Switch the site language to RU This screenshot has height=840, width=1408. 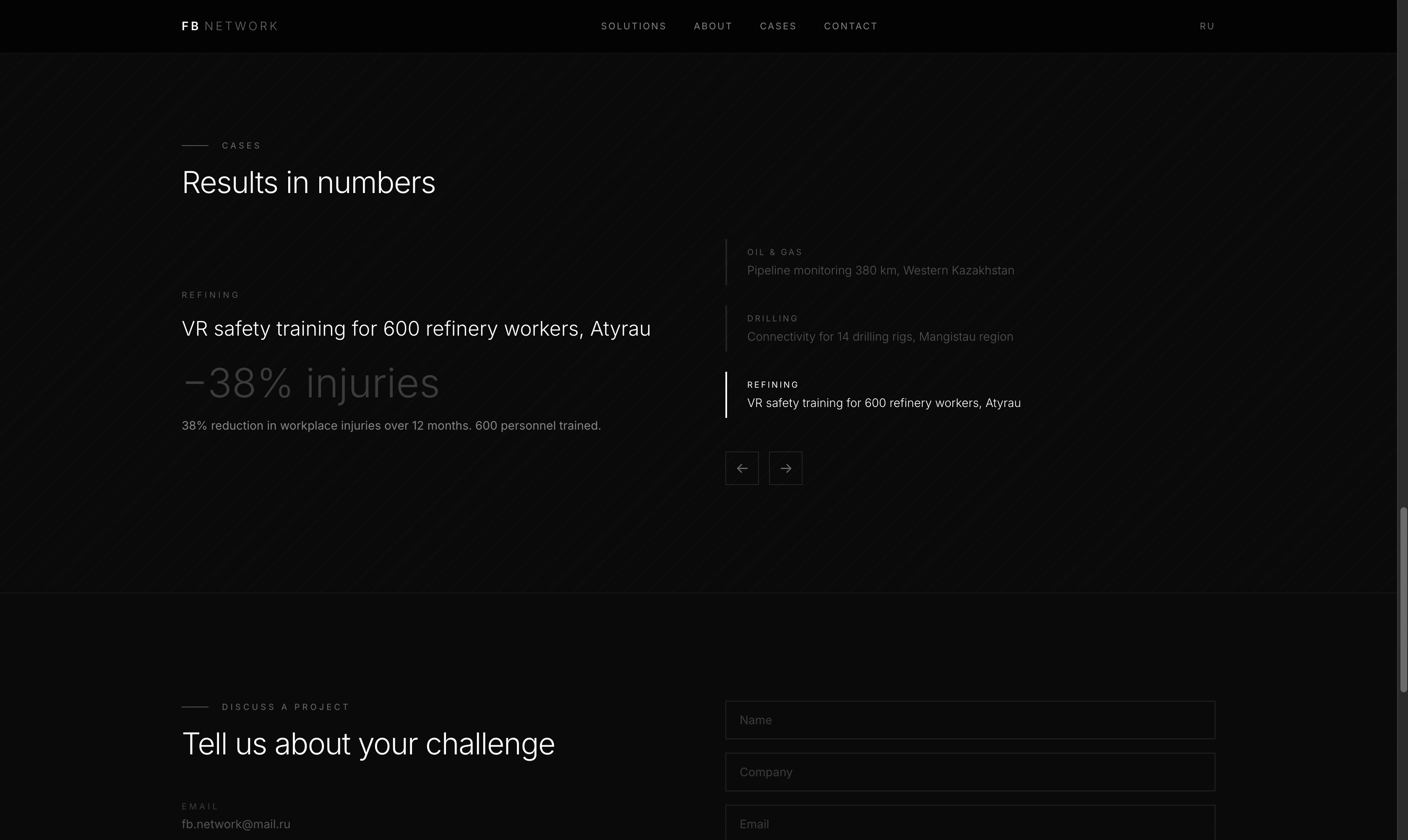pos(1207,26)
